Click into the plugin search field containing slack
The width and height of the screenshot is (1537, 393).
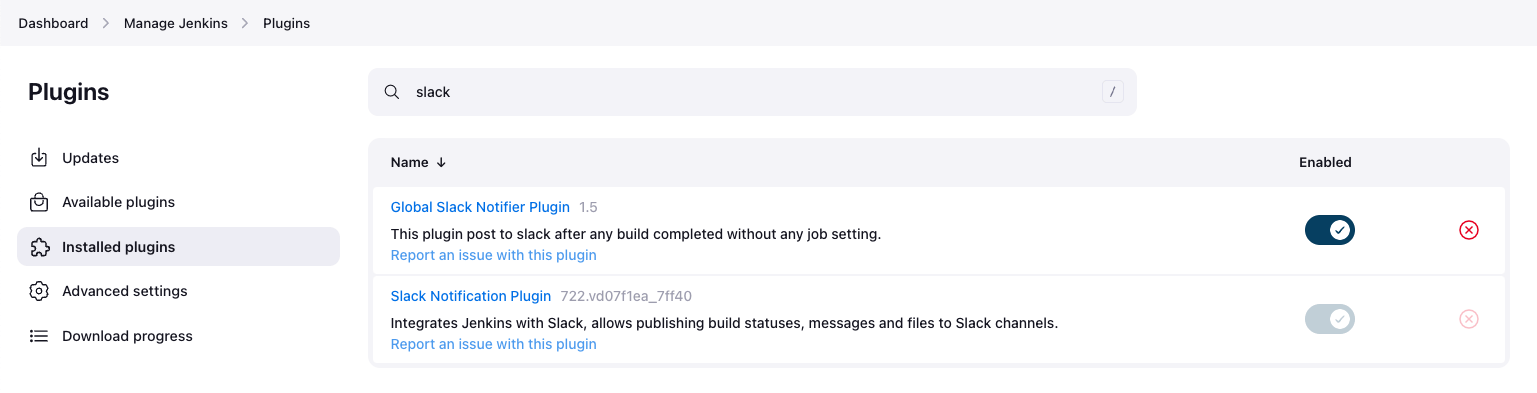coord(752,92)
